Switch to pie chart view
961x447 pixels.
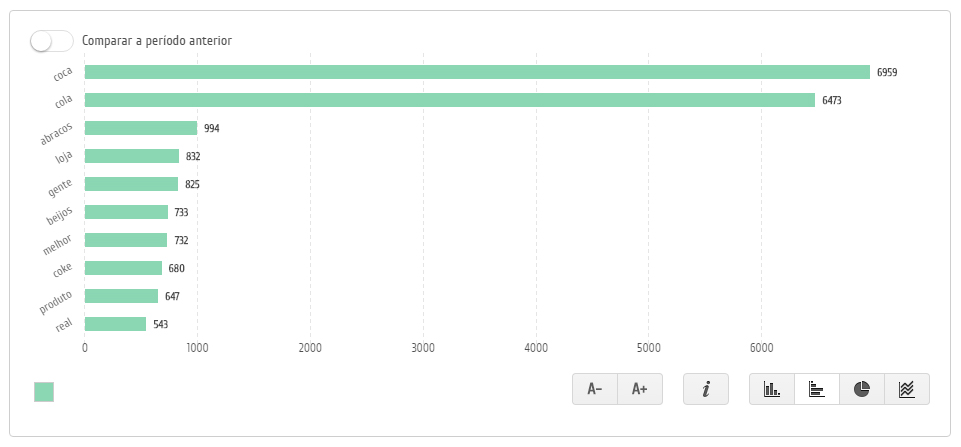862,389
